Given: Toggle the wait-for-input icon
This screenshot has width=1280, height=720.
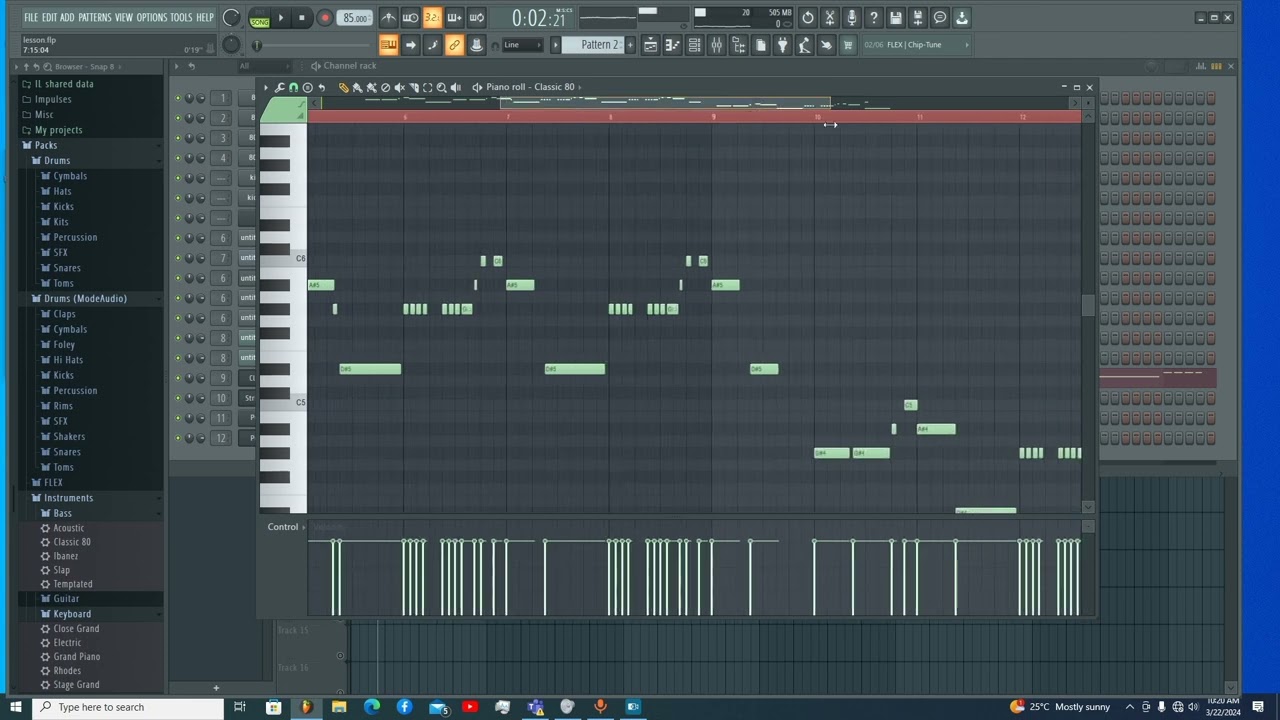Looking at the screenshot, I should pyautogui.click(x=410, y=18).
